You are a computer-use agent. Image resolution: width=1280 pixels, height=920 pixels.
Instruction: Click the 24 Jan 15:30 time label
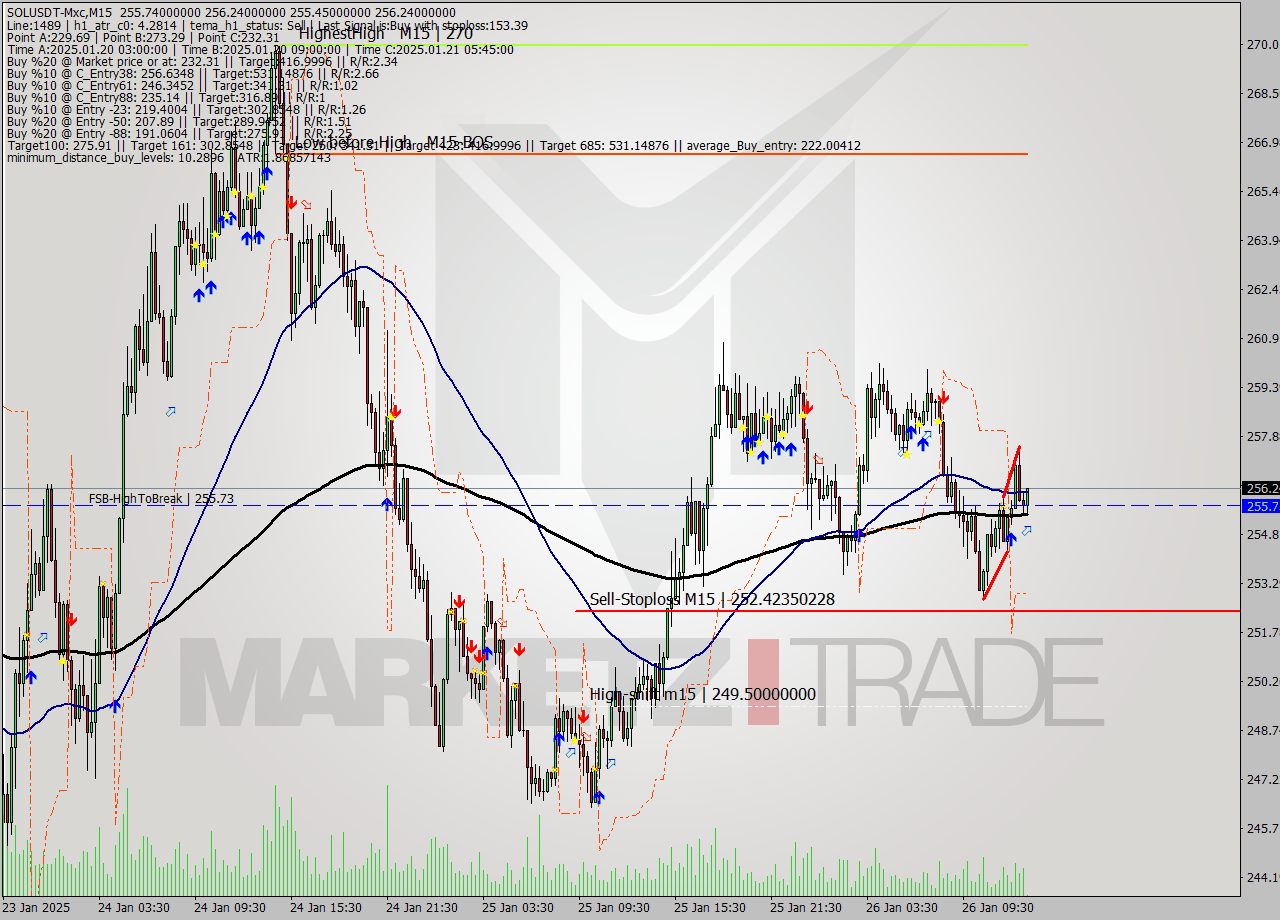[x=325, y=908]
